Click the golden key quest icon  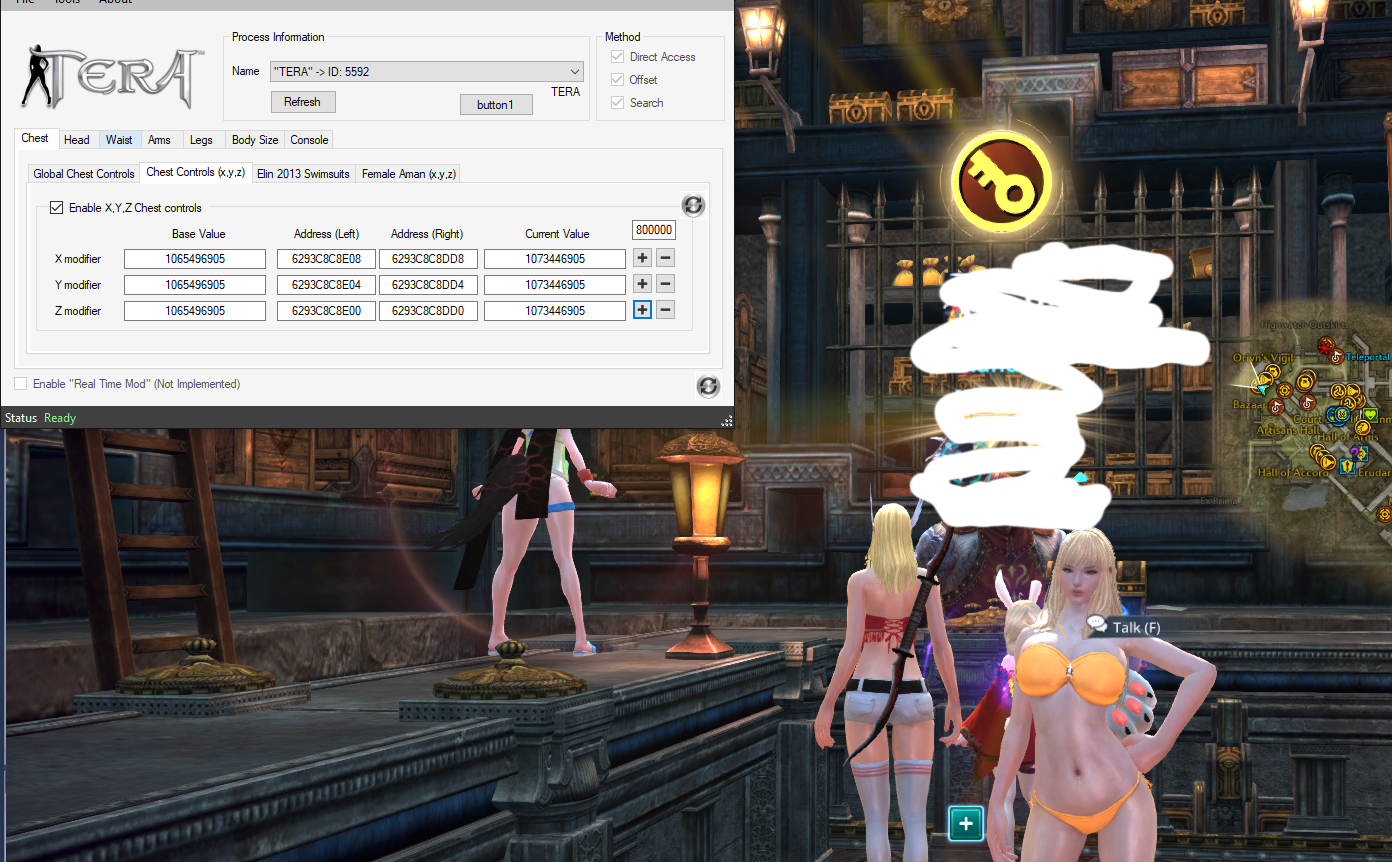pyautogui.click(x=1001, y=180)
